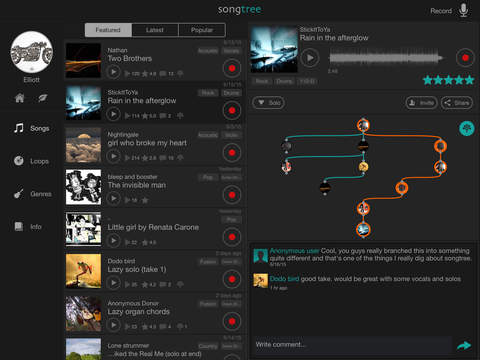
Task: Switch to the Featured tab
Action: coord(108,30)
